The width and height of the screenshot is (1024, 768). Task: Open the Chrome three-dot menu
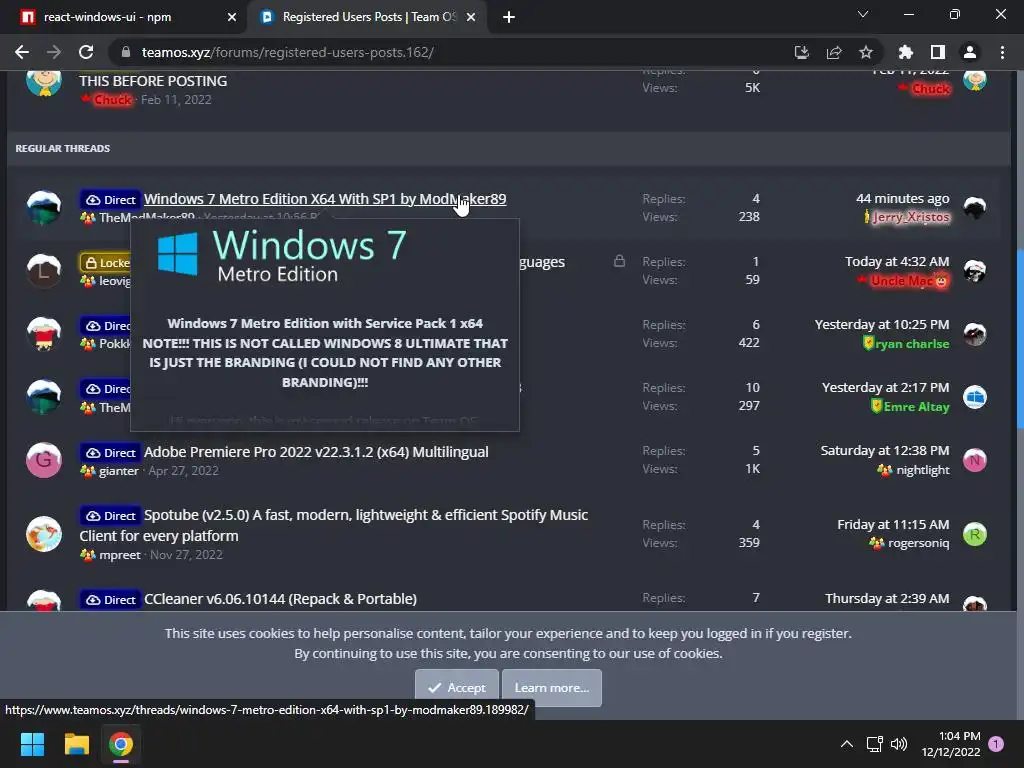(x=1002, y=52)
